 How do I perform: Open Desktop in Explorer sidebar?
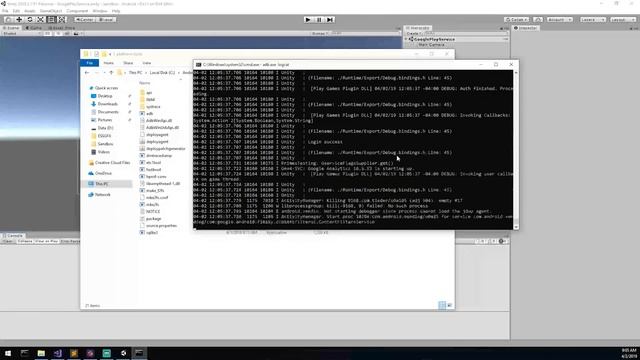(x=104, y=96)
